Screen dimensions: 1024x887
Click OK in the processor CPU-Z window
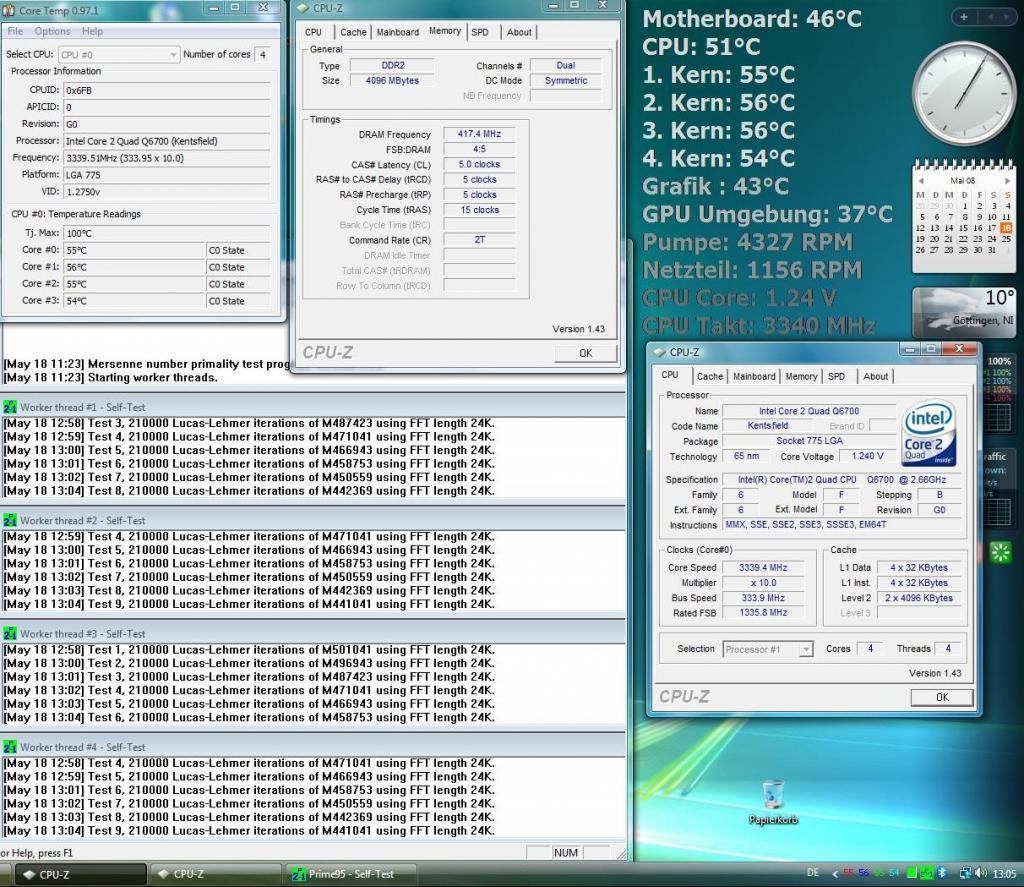(942, 697)
